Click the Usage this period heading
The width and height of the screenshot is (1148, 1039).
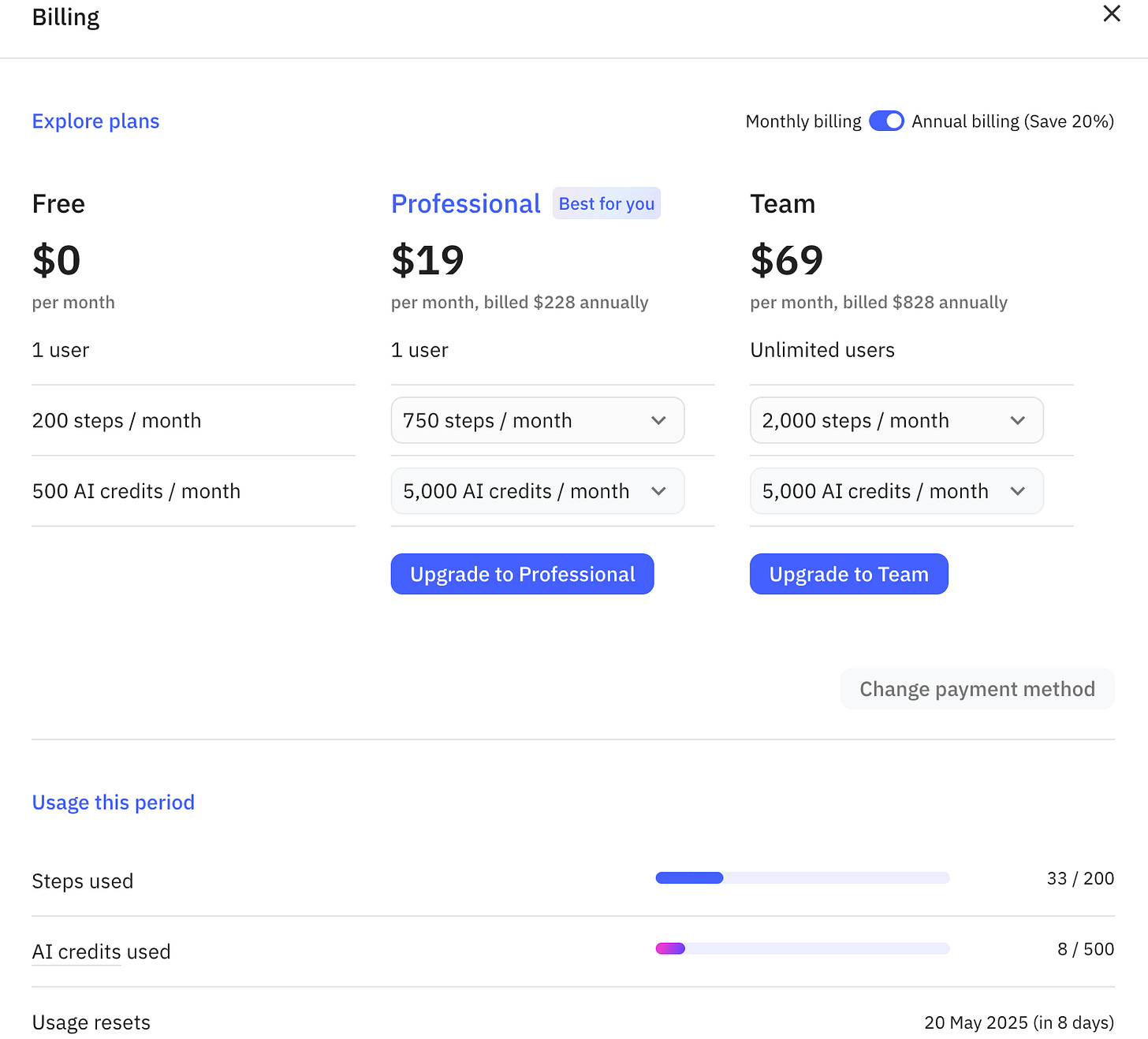click(x=113, y=803)
